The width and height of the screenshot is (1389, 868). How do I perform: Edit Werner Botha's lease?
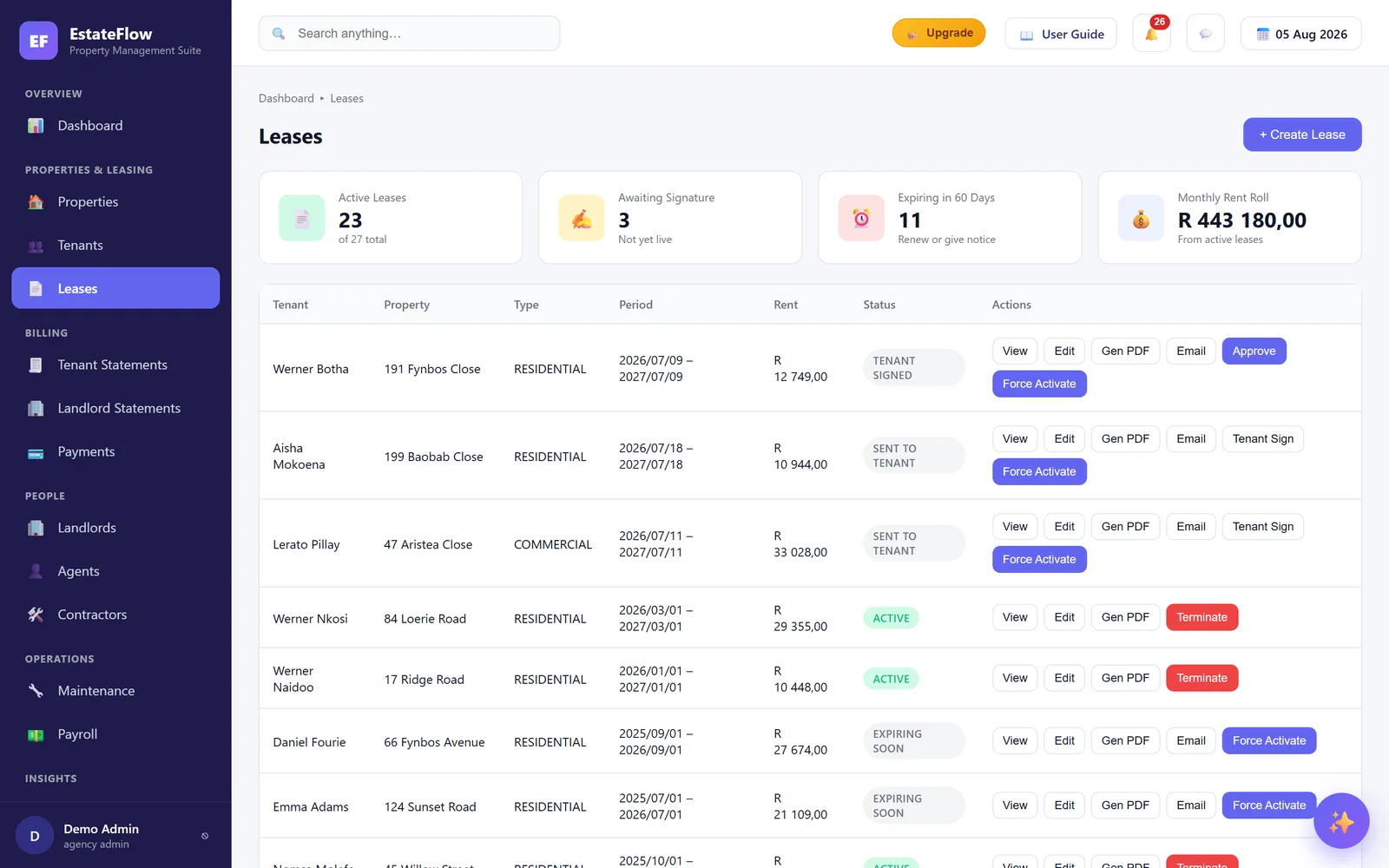click(x=1064, y=352)
